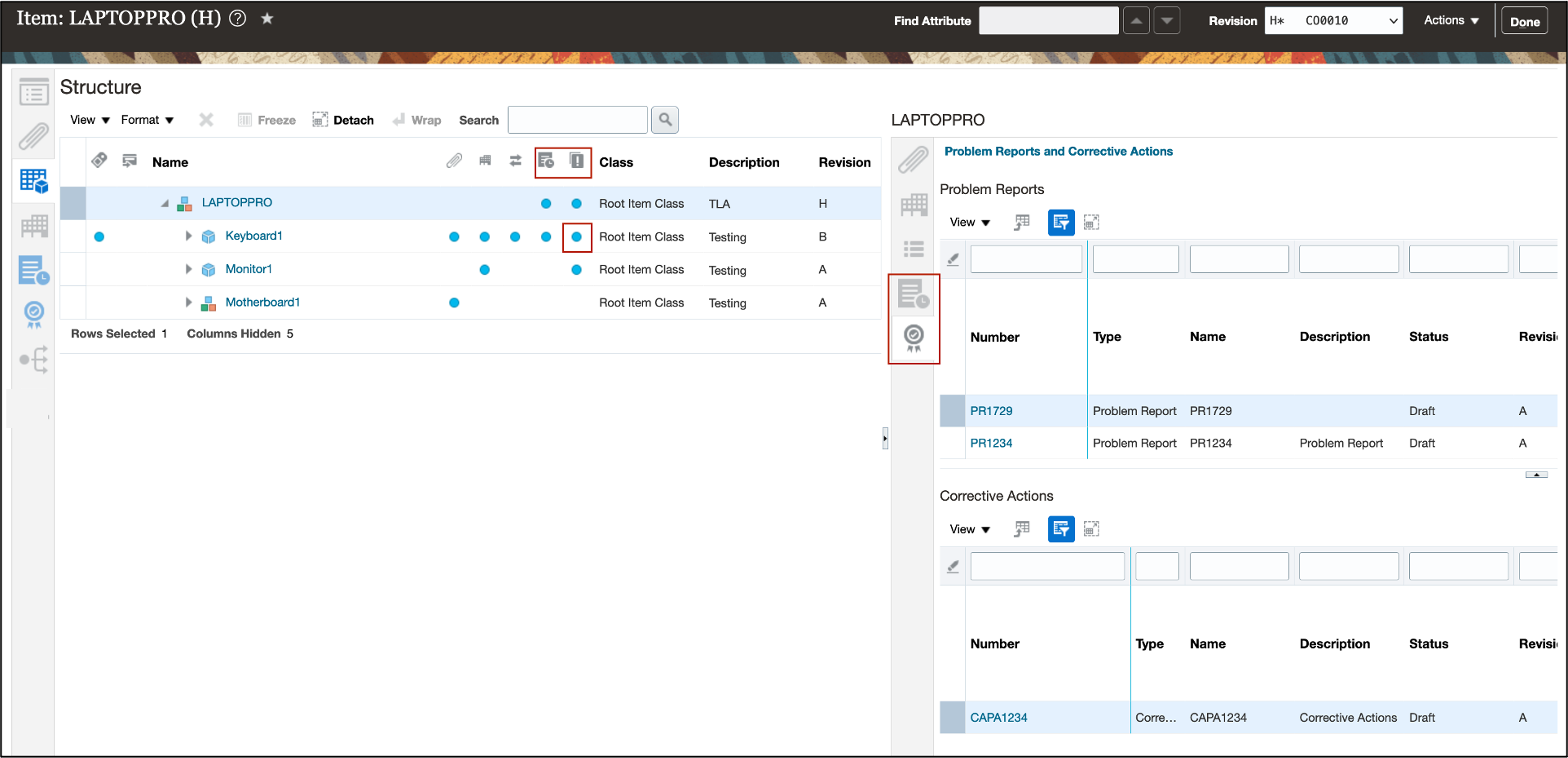Click the quality indicator dot for Keyboard1
The height and width of the screenshot is (758, 1568).
(577, 237)
